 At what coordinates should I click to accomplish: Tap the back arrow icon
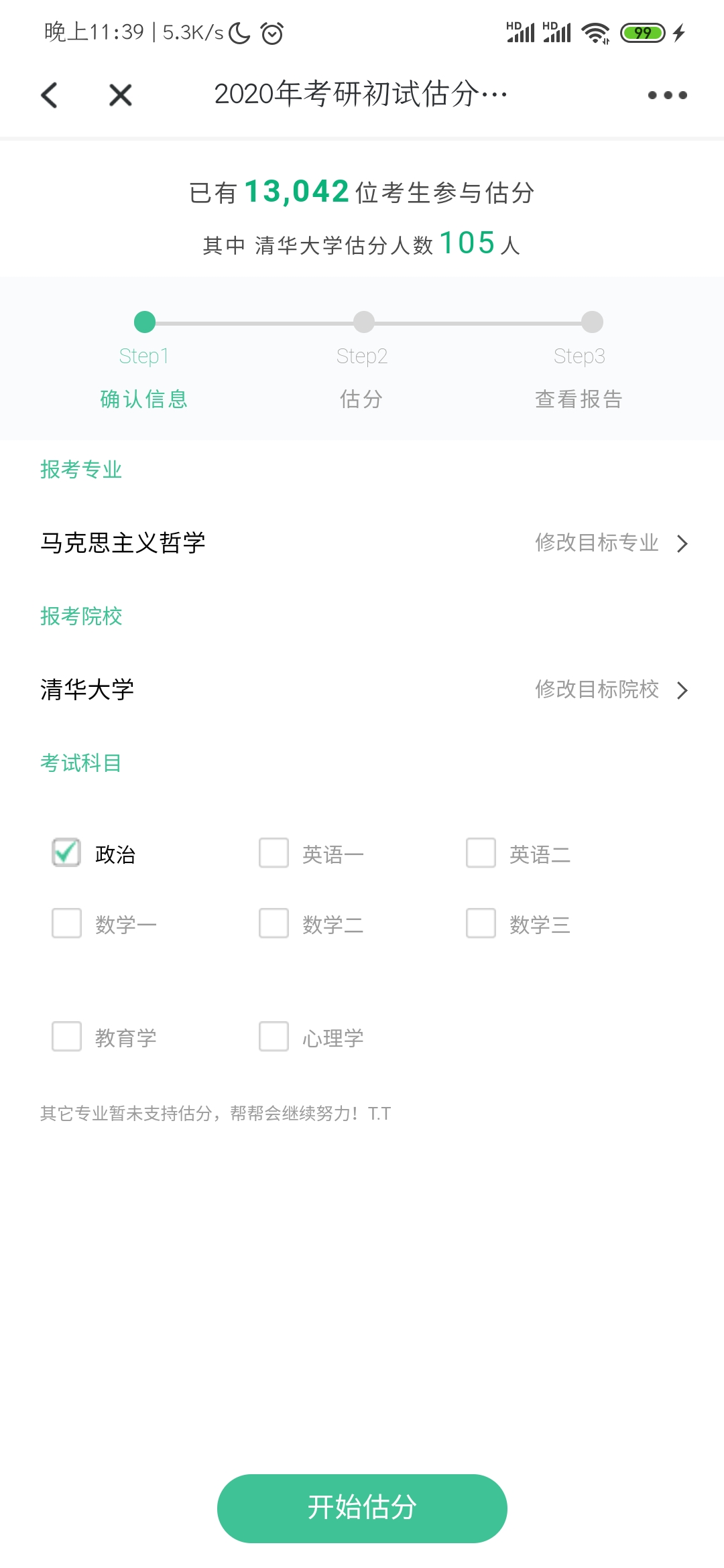(x=50, y=95)
